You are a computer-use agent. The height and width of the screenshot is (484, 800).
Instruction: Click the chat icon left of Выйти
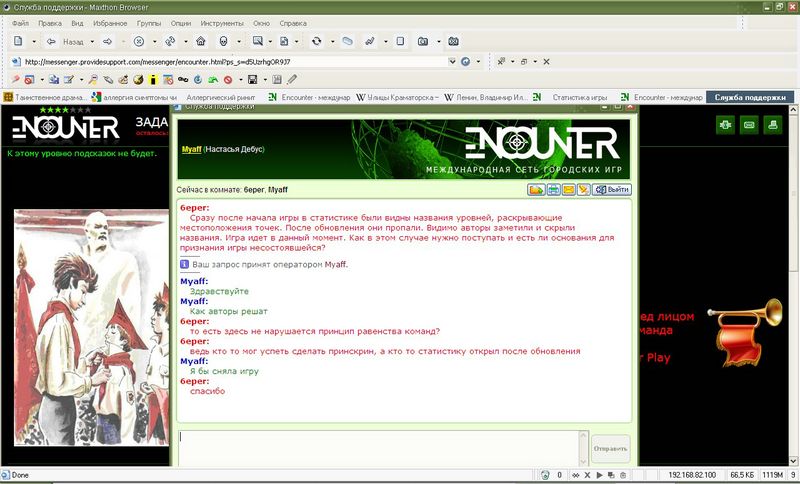click(x=584, y=190)
